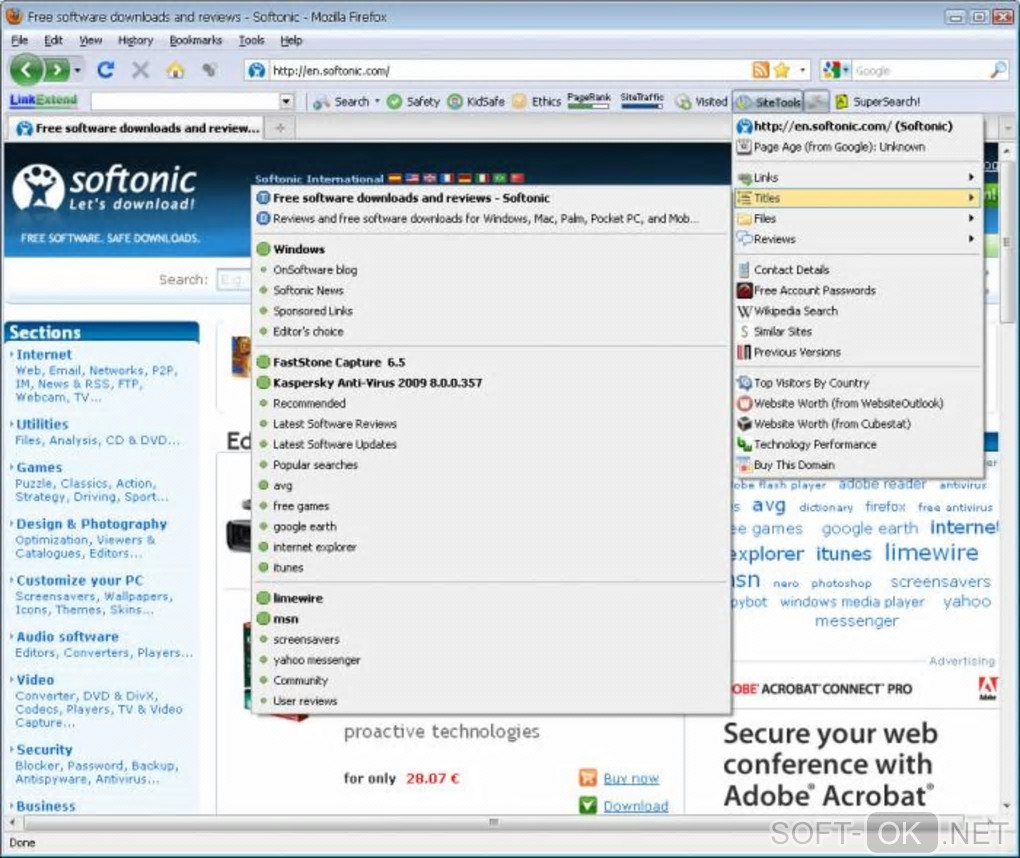
Task: Select Website Worth (from Cubestat)
Action: coord(857,423)
